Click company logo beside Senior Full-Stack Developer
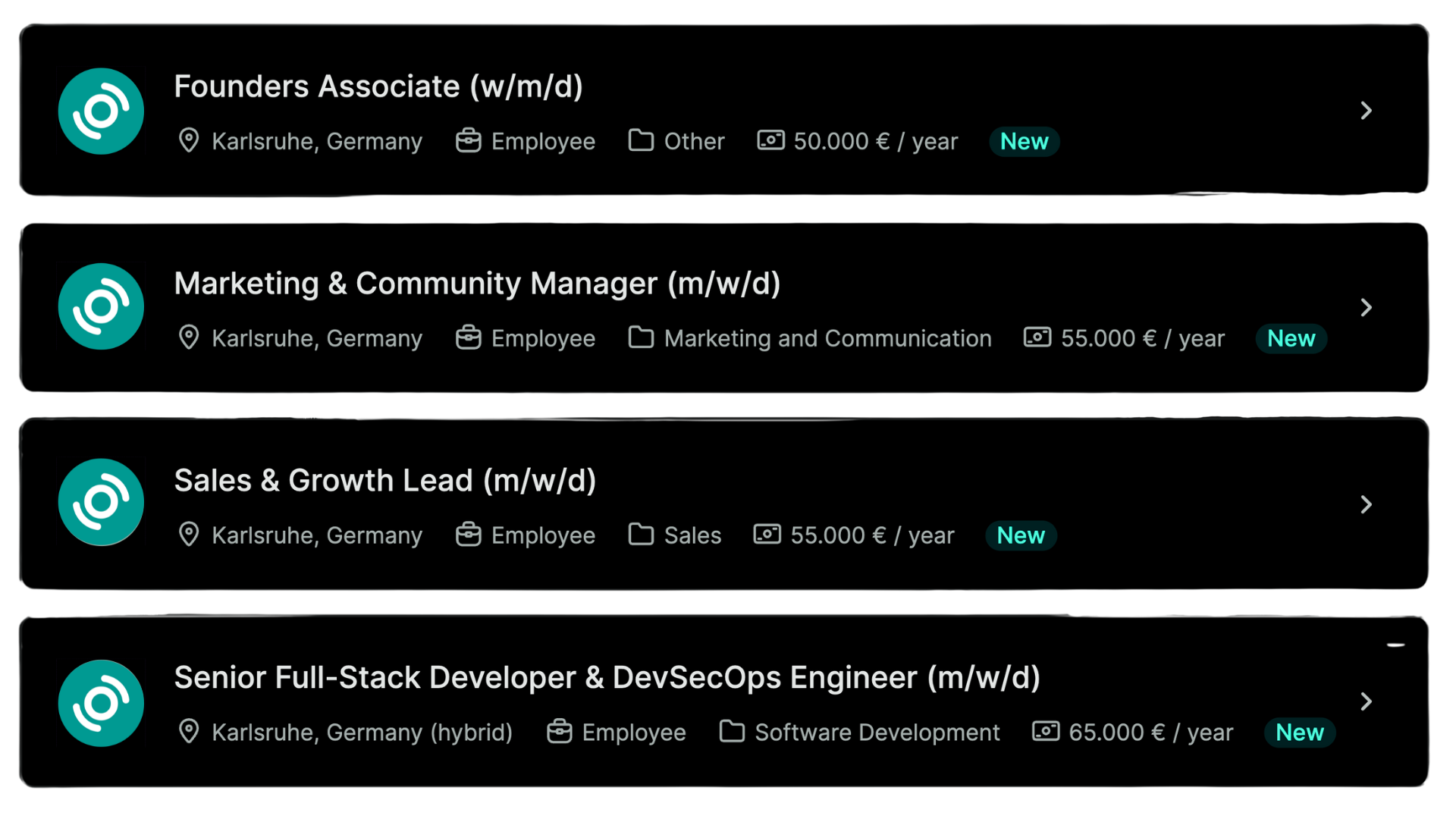This screenshot has height=819, width=1456. point(101,703)
